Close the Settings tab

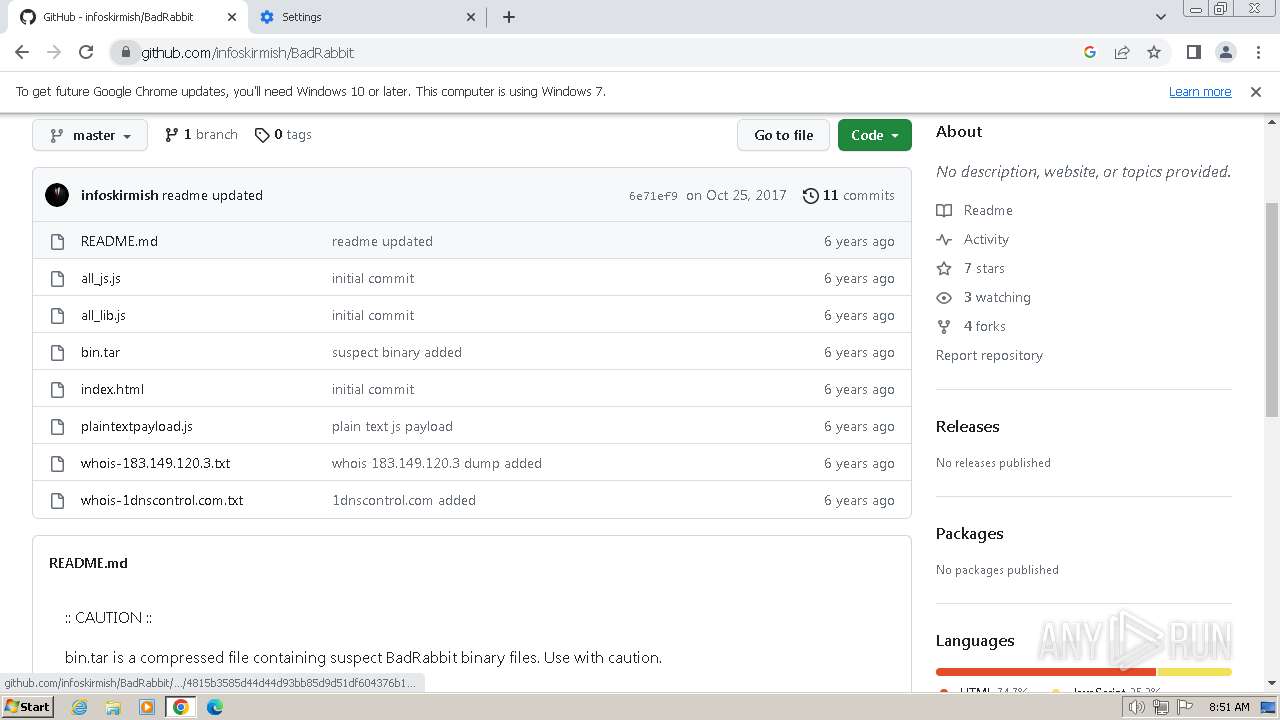(x=472, y=17)
